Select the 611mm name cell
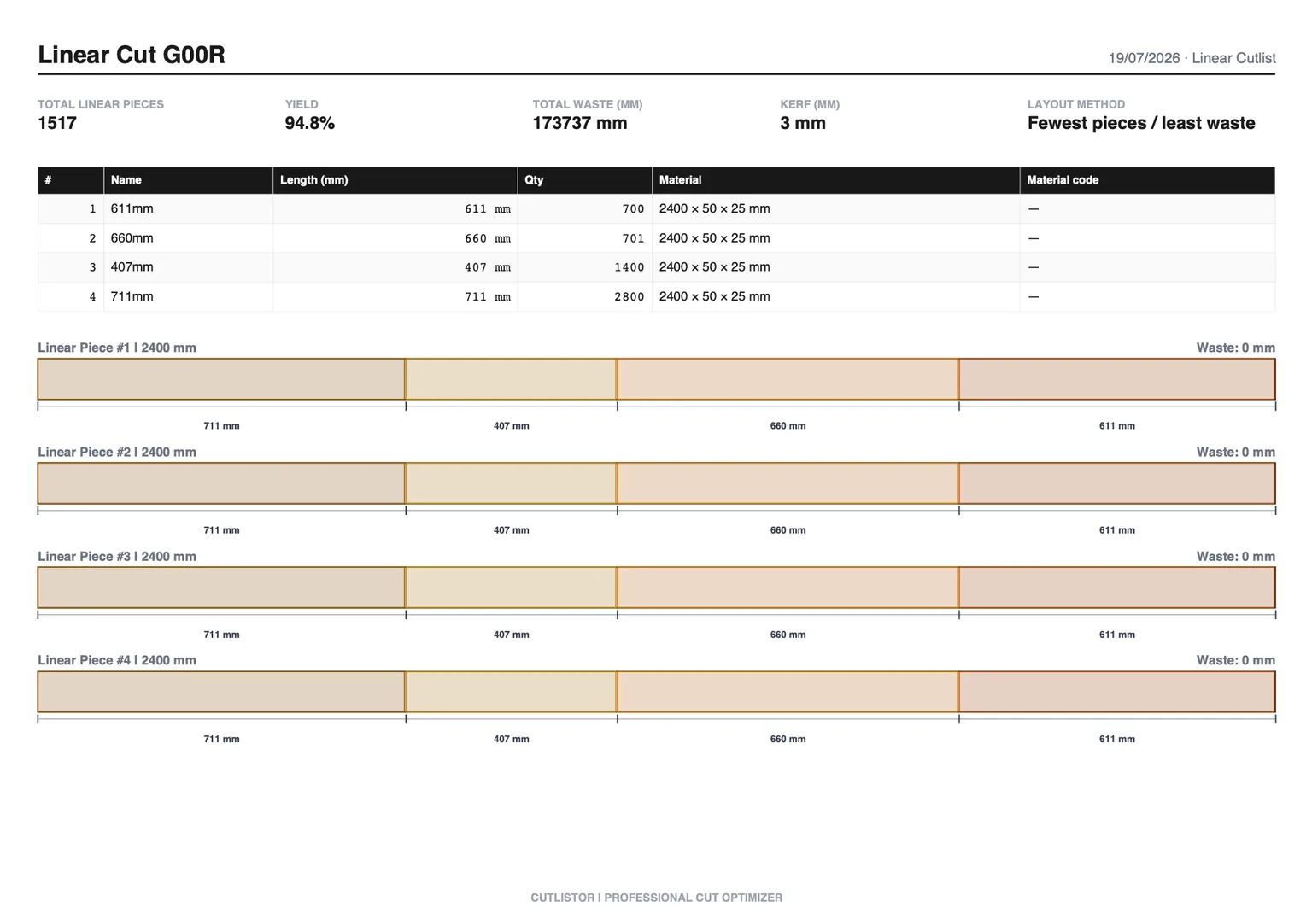This screenshot has height=924, width=1312. pos(188,208)
